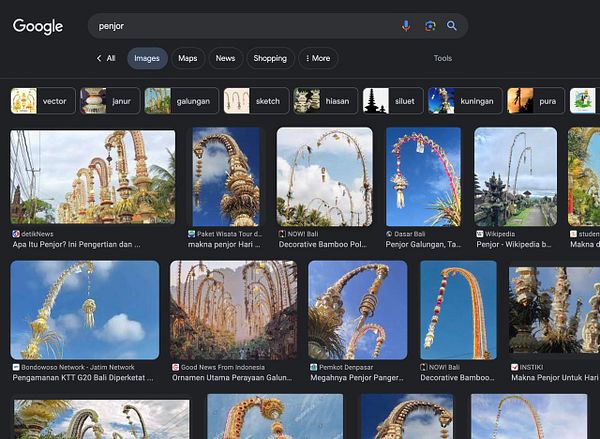Open 'Makna Penjor Untuk Hari' link

pos(555,377)
